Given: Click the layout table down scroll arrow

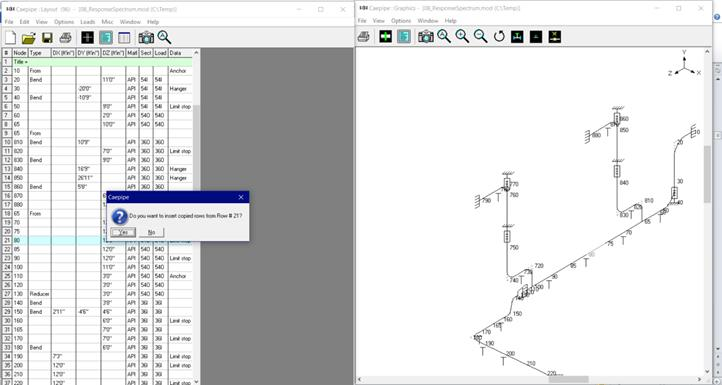Looking at the screenshot, I should (196, 381).
